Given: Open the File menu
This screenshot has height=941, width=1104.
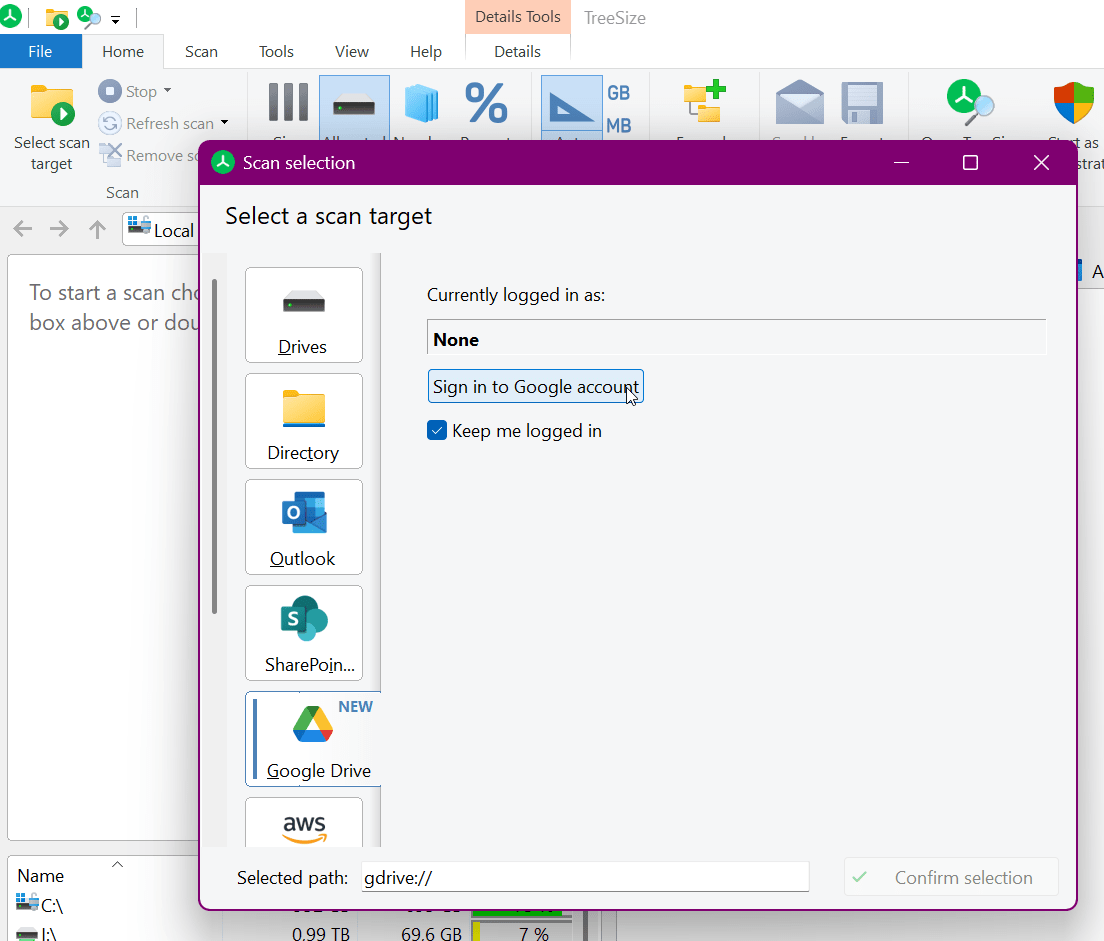Looking at the screenshot, I should tap(40, 51).
